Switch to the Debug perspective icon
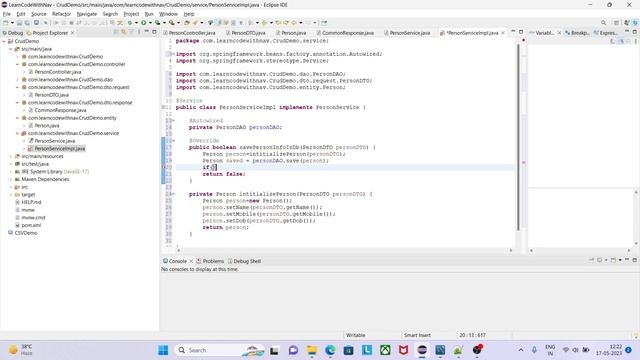The height and width of the screenshot is (360, 640). (635, 23)
